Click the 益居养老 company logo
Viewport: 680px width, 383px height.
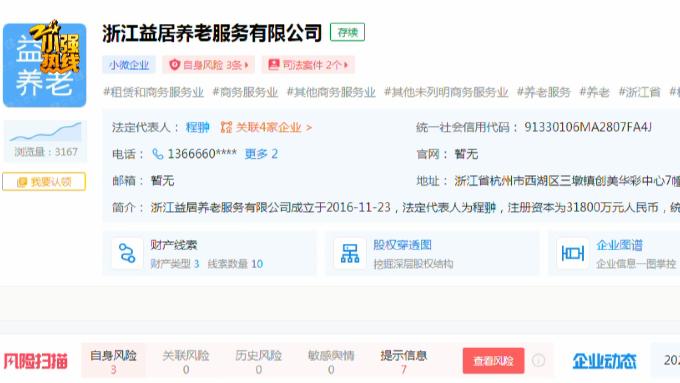[x=45, y=65]
